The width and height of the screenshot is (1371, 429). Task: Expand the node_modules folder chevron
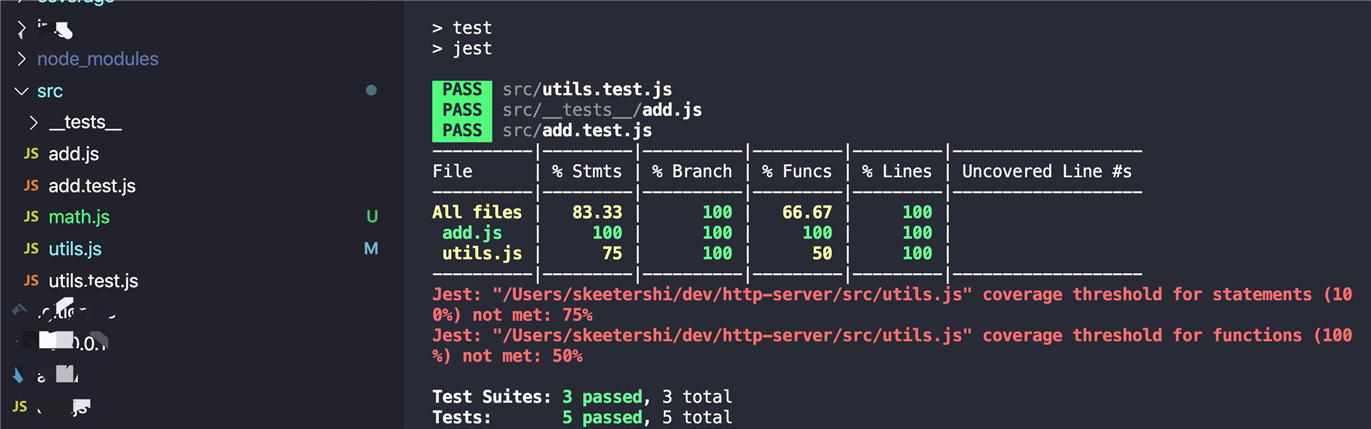point(21,59)
